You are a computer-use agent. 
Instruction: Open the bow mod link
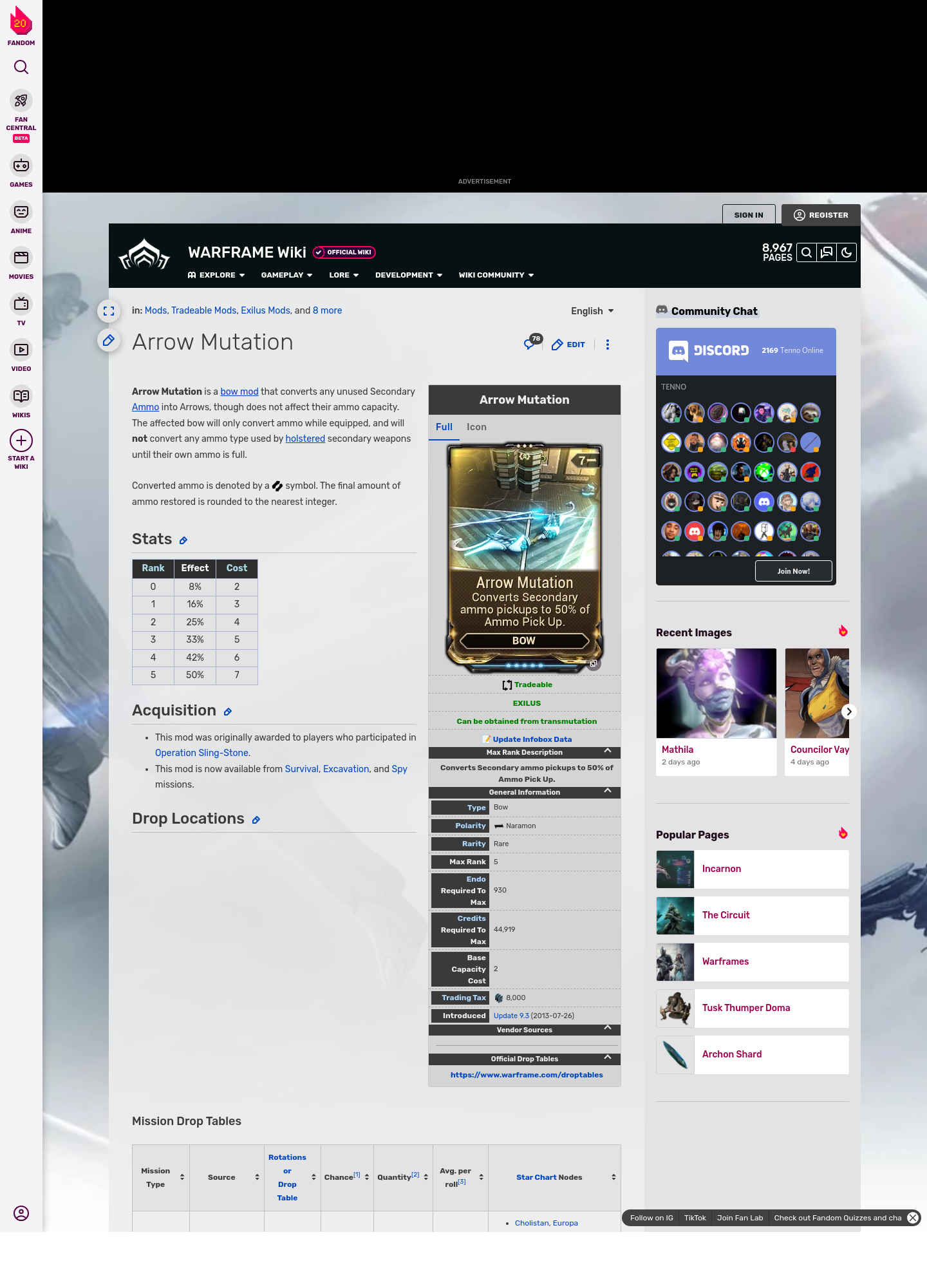tap(239, 392)
